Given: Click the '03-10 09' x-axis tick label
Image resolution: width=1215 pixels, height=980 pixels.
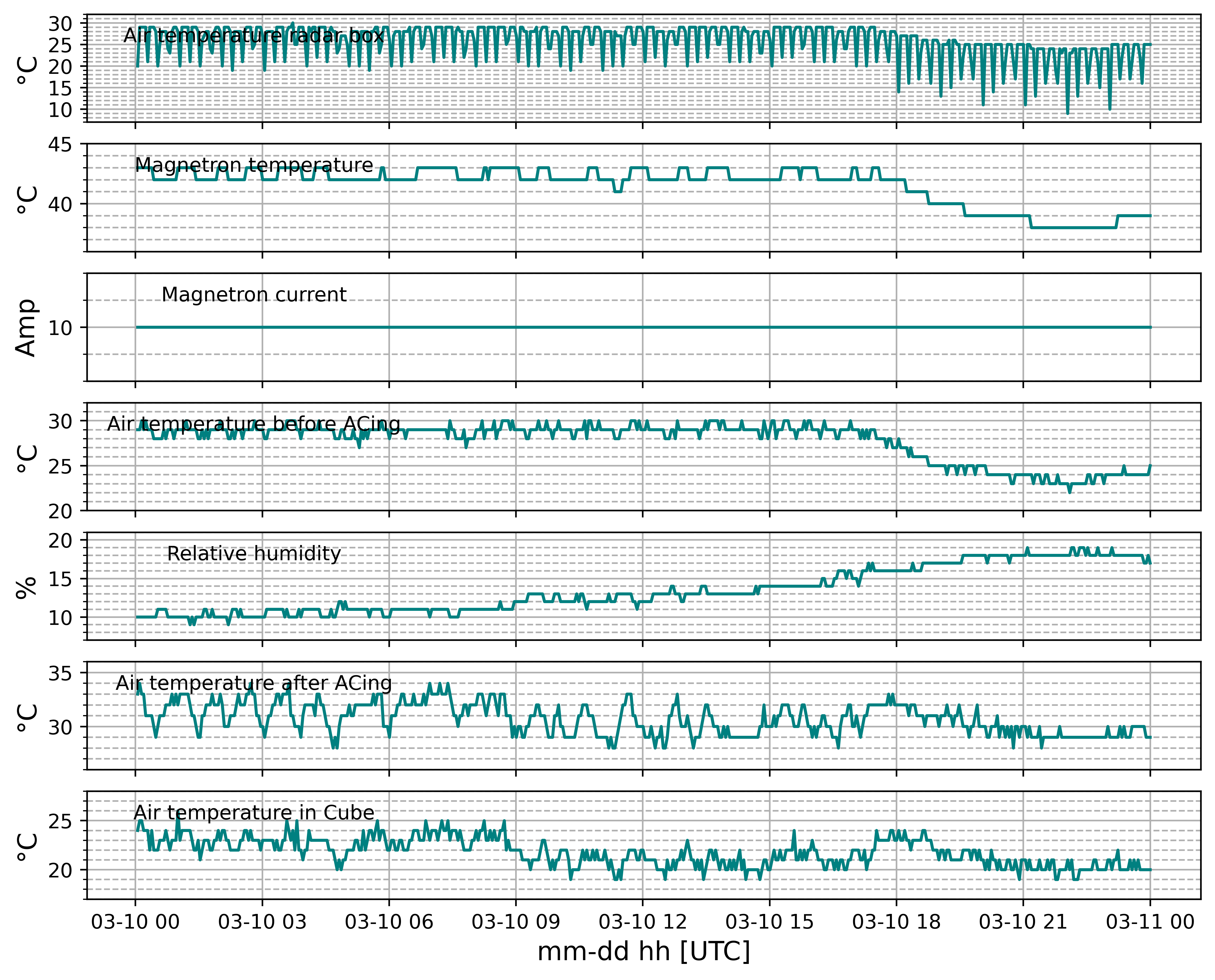Looking at the screenshot, I should pos(516,922).
